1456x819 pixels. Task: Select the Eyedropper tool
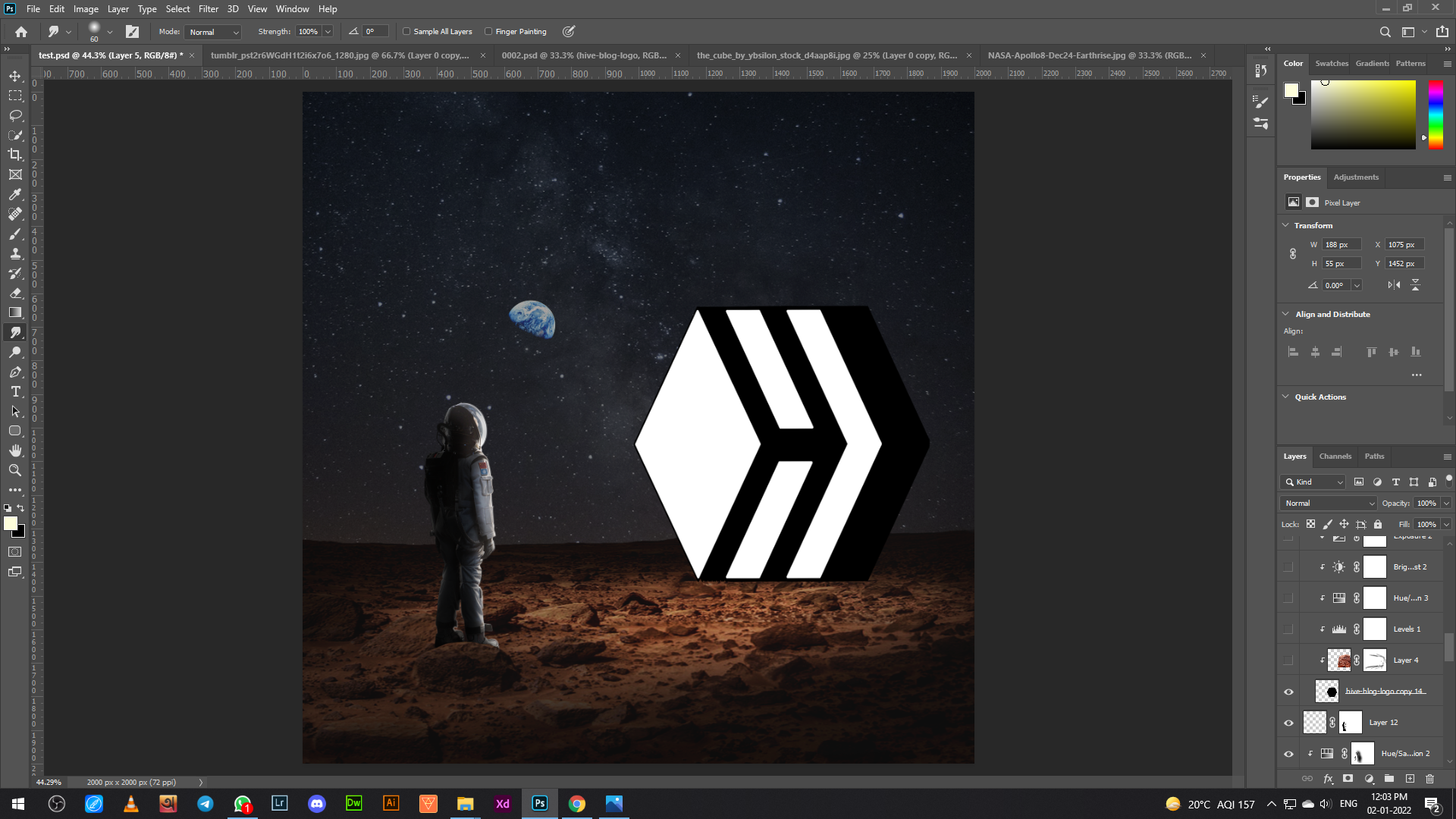(x=15, y=194)
